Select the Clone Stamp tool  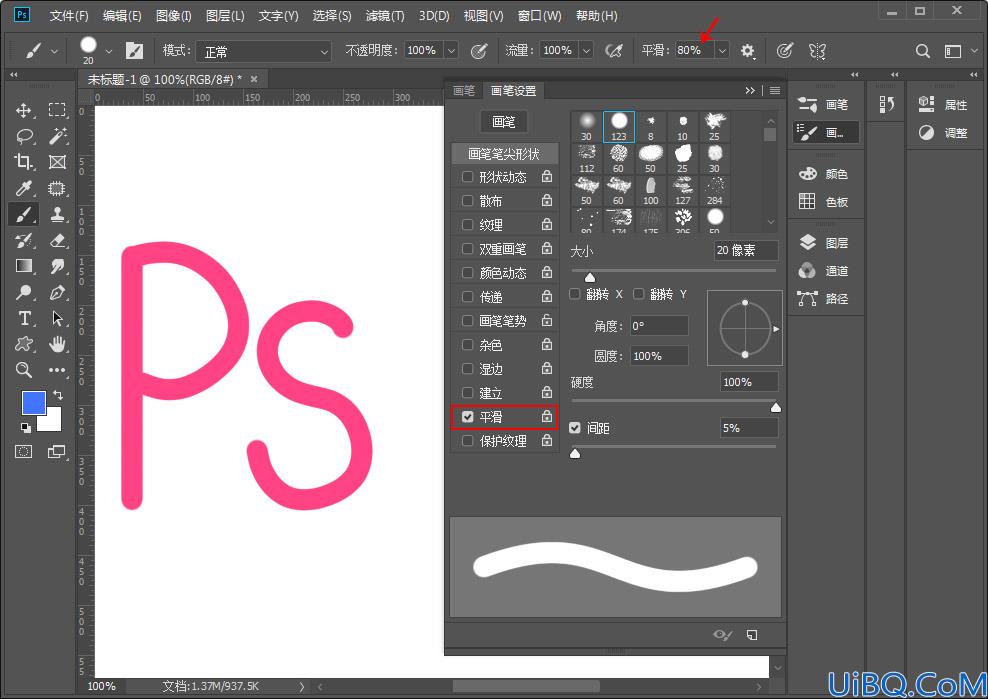tap(57, 214)
